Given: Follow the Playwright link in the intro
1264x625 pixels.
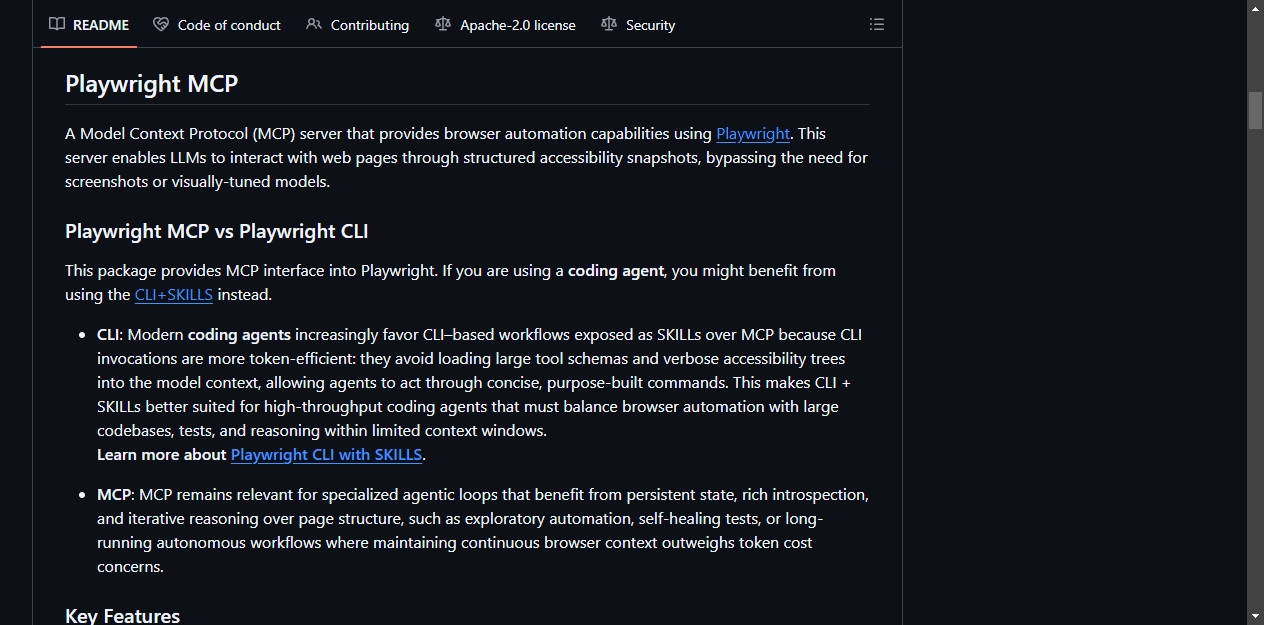Looking at the screenshot, I should (x=753, y=134).
